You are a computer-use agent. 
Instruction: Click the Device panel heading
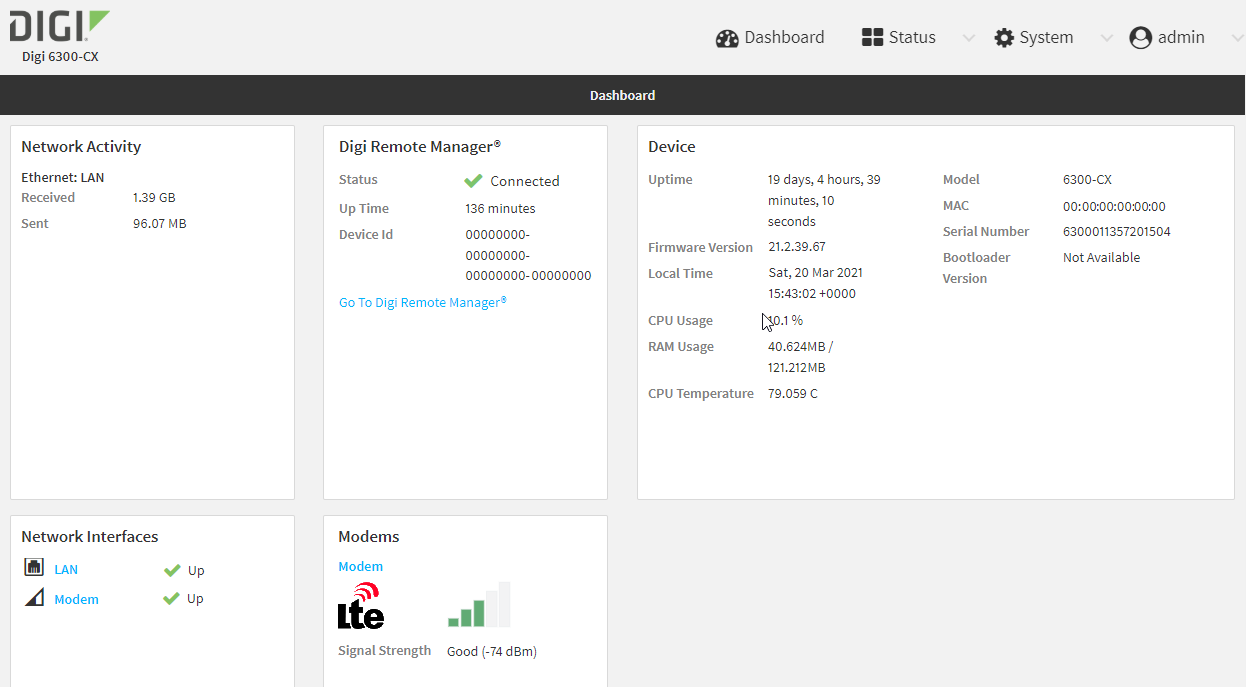tap(672, 147)
